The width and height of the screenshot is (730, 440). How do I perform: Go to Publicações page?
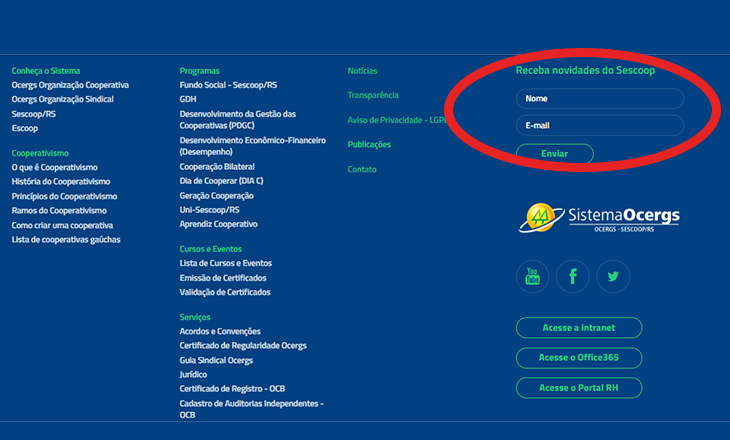(369, 145)
